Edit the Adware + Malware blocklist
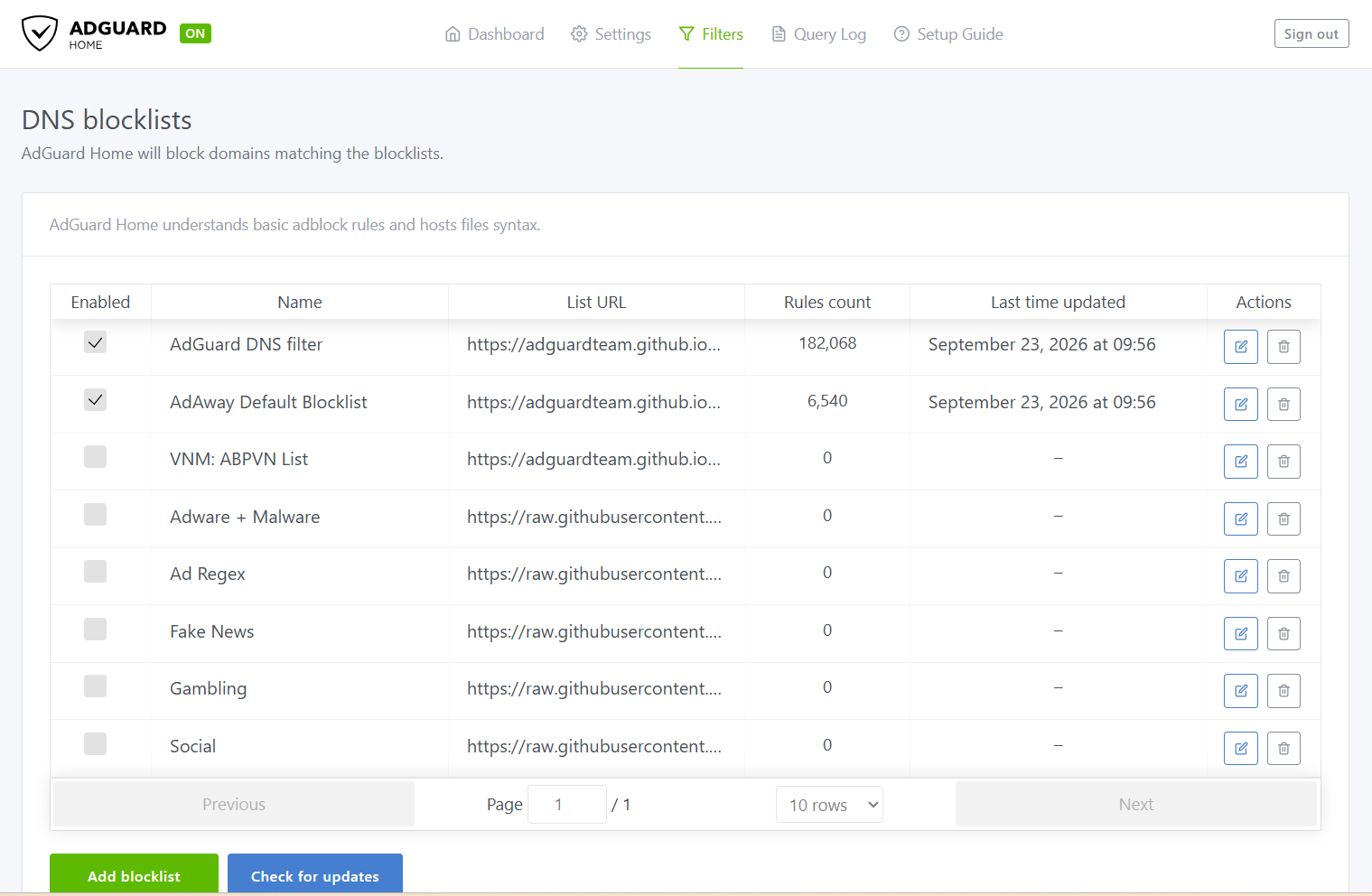This screenshot has width=1372, height=896. [1241, 518]
